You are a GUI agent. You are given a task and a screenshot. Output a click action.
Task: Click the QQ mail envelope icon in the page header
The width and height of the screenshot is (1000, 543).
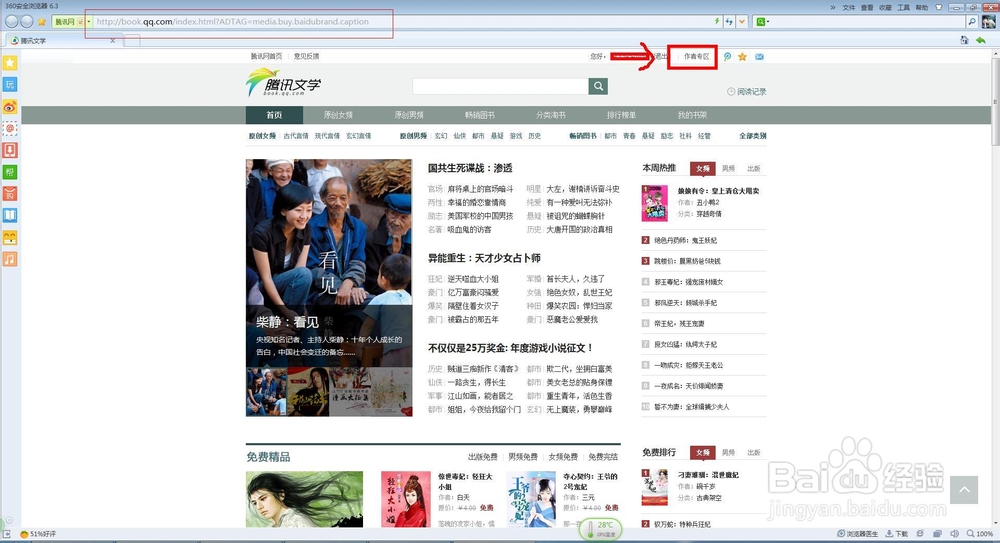(x=759, y=57)
